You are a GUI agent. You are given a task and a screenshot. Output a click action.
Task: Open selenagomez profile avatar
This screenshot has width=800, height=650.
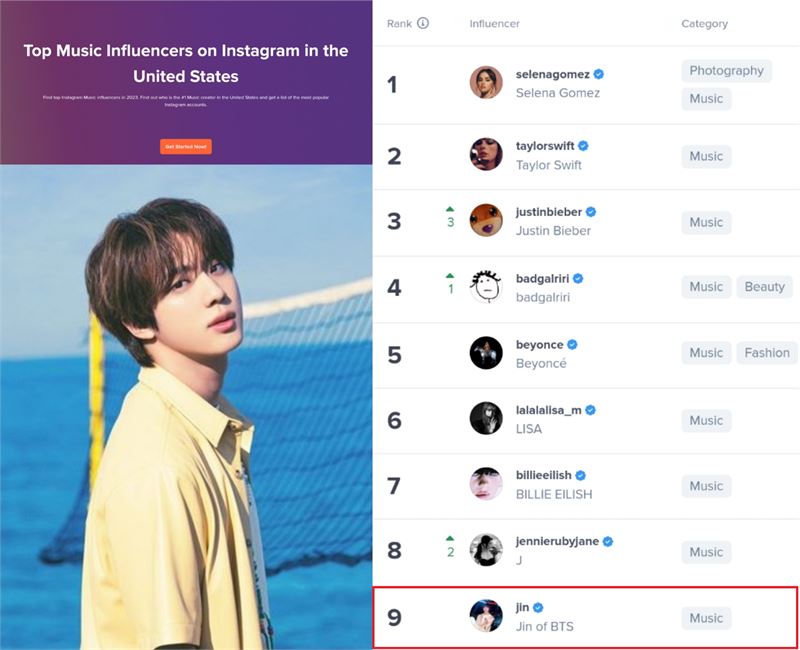pos(486,82)
